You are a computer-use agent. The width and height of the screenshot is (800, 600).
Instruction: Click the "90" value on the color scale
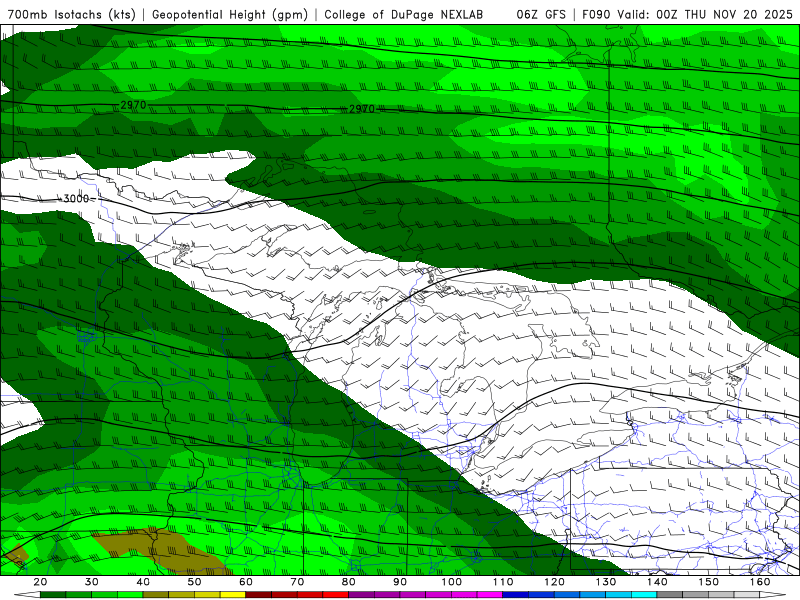coord(400,582)
